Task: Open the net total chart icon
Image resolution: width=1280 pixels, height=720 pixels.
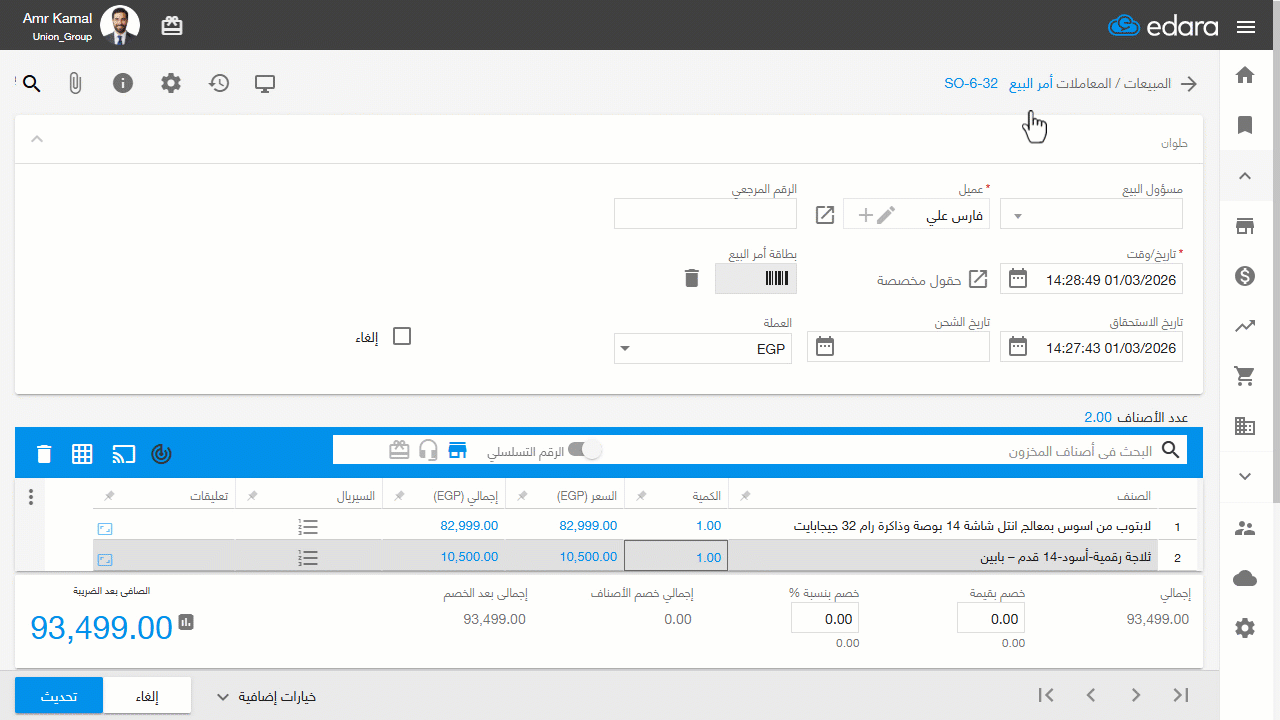Action: pyautogui.click(x=186, y=622)
